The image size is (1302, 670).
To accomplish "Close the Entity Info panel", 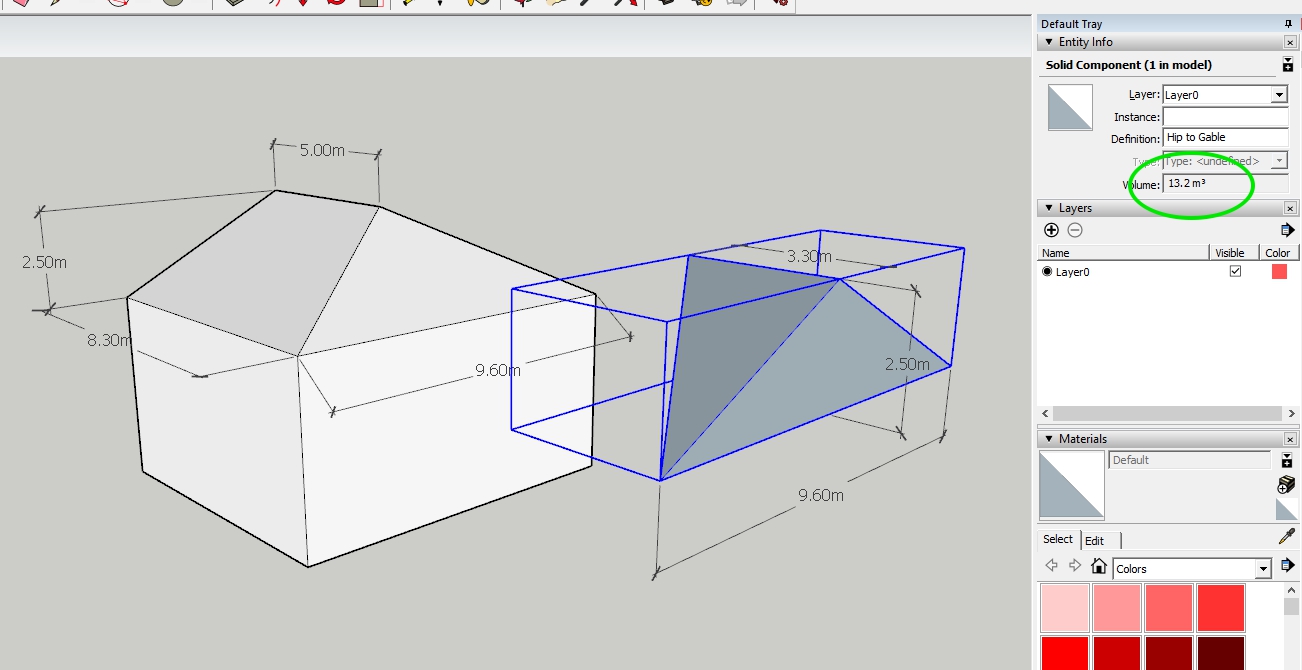I will (1290, 42).
